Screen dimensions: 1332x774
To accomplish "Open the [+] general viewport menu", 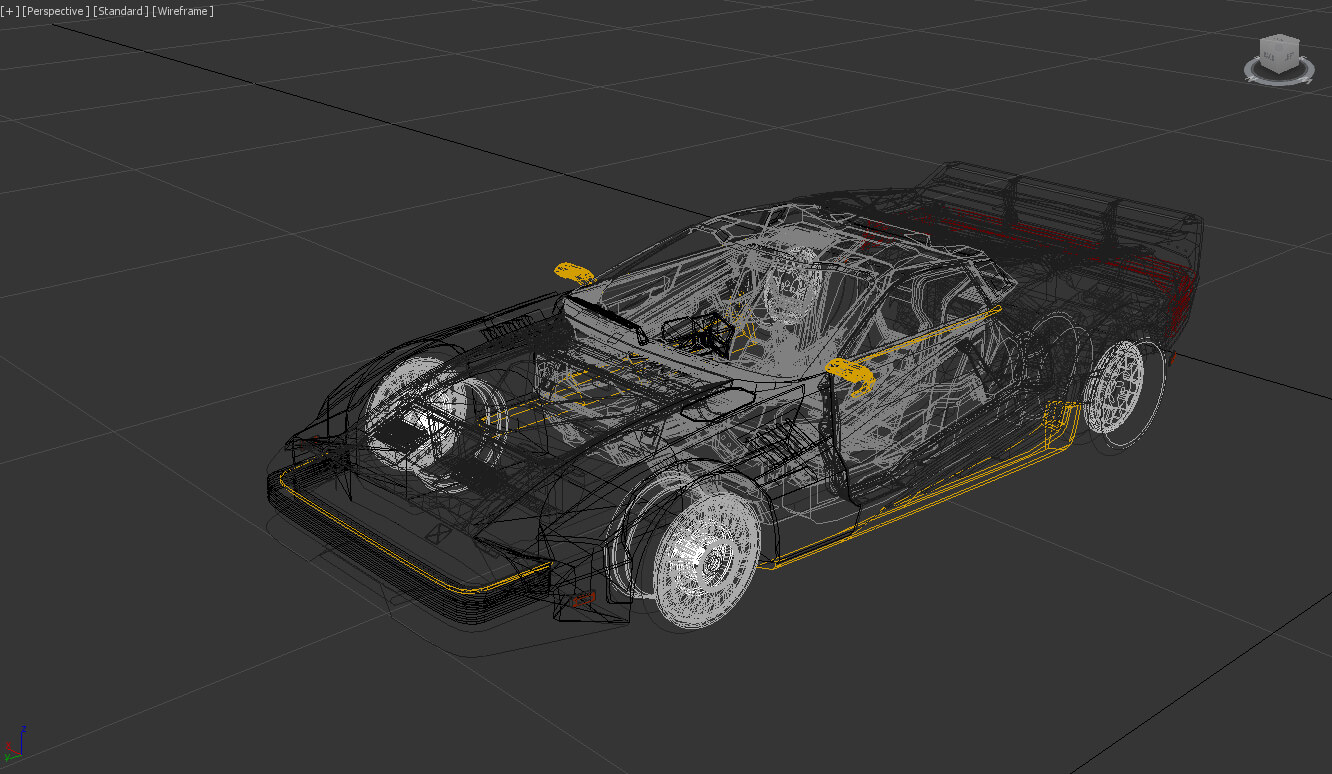I will pos(10,11).
